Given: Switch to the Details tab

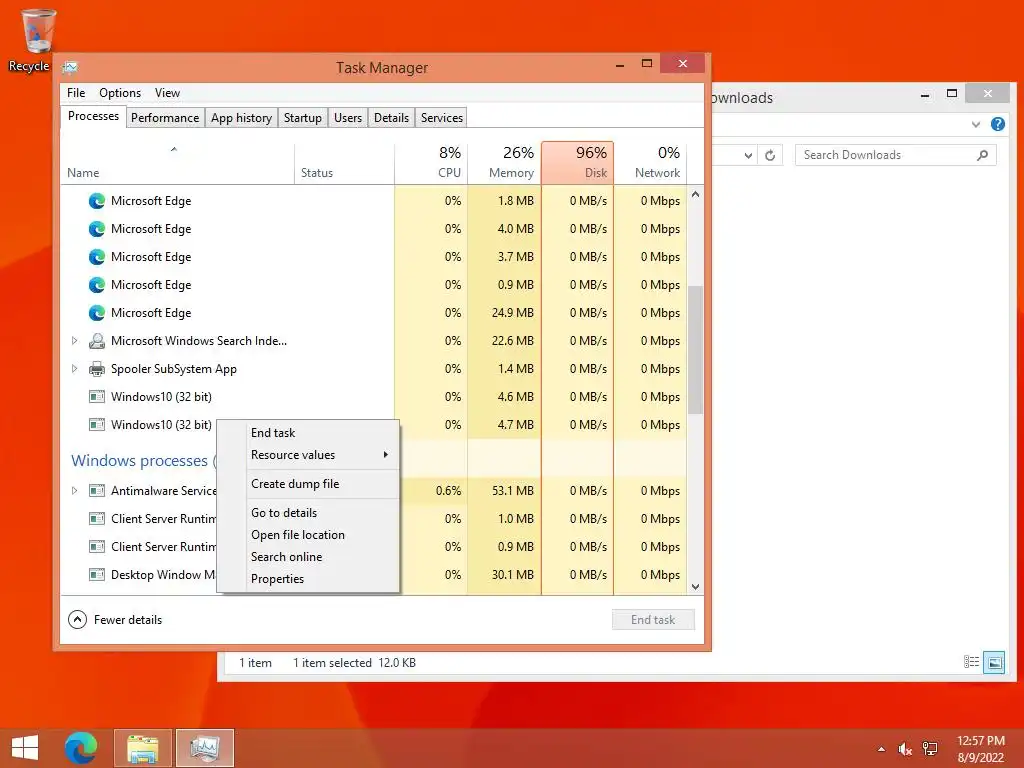Looking at the screenshot, I should (x=391, y=118).
